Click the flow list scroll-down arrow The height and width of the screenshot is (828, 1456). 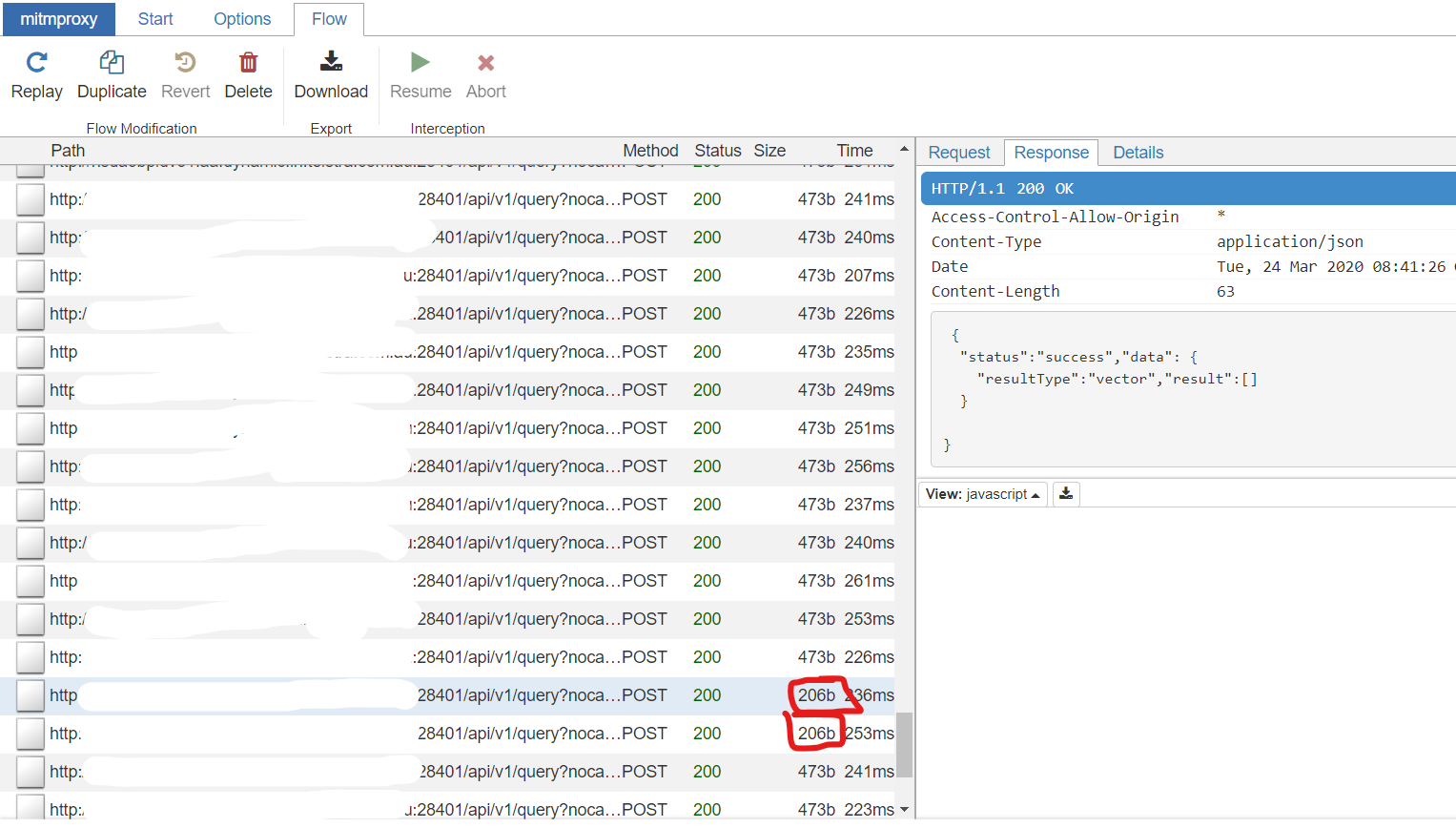click(x=904, y=810)
